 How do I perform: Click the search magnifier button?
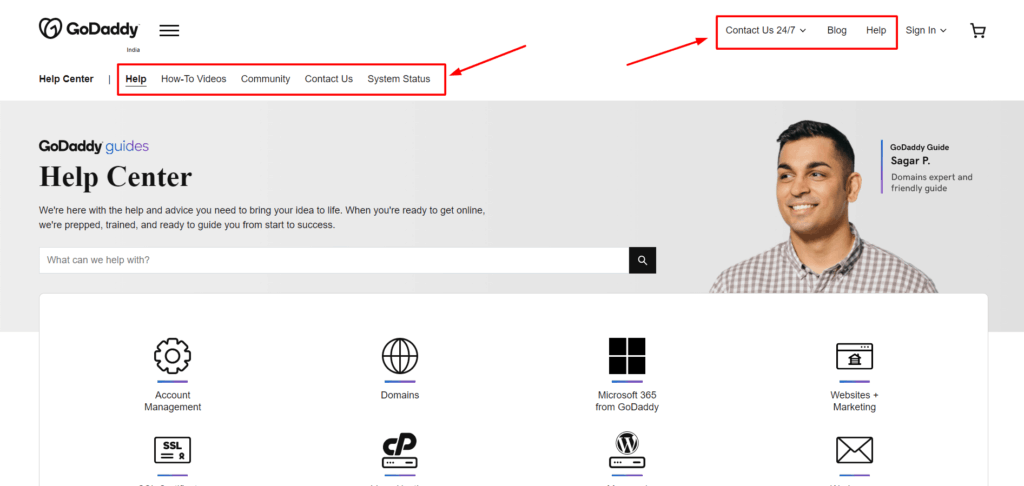coord(643,260)
